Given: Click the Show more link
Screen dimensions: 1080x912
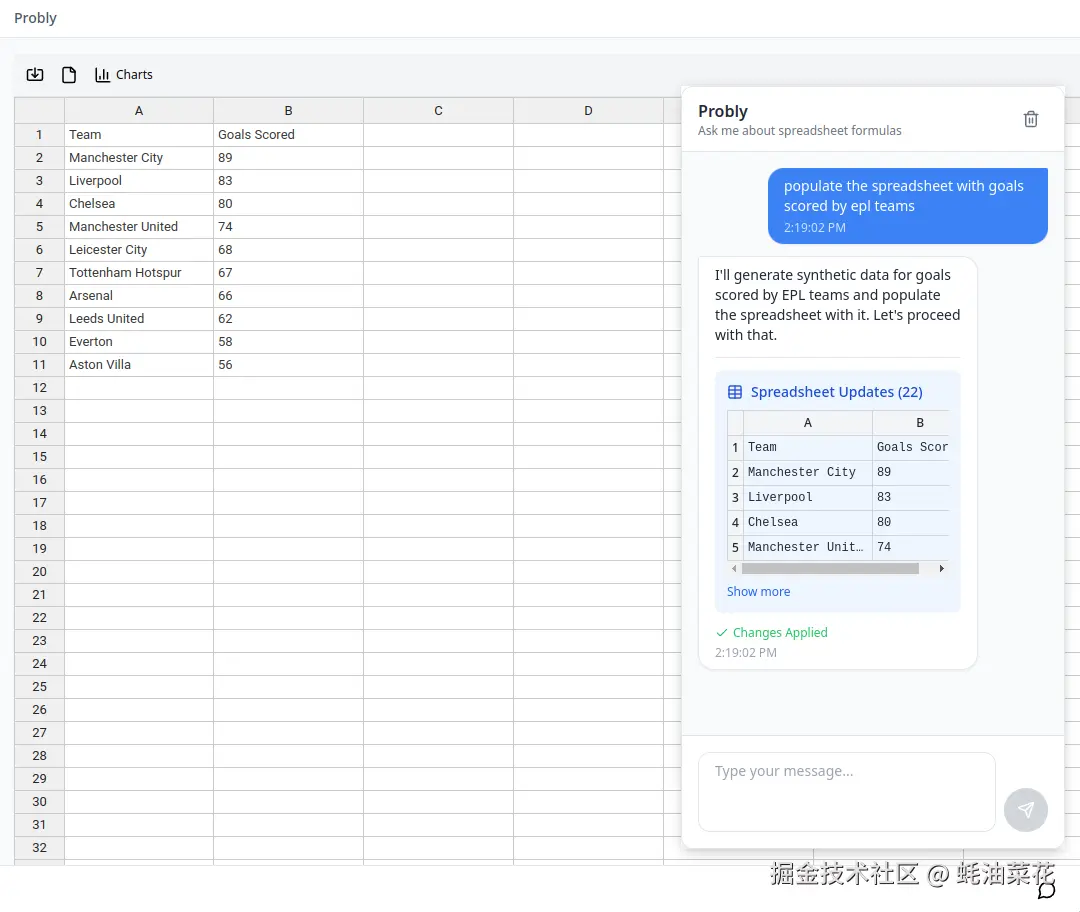Looking at the screenshot, I should [x=758, y=591].
